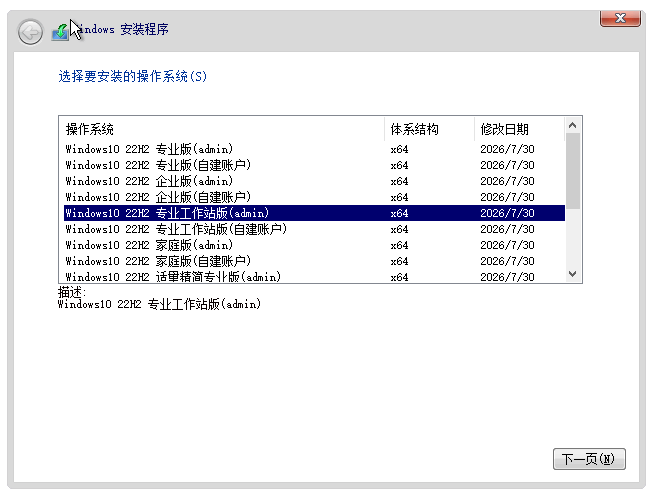The image size is (655, 496).
Task: Click the 选择要安装的操作系统(S) heading
Action: click(x=132, y=76)
